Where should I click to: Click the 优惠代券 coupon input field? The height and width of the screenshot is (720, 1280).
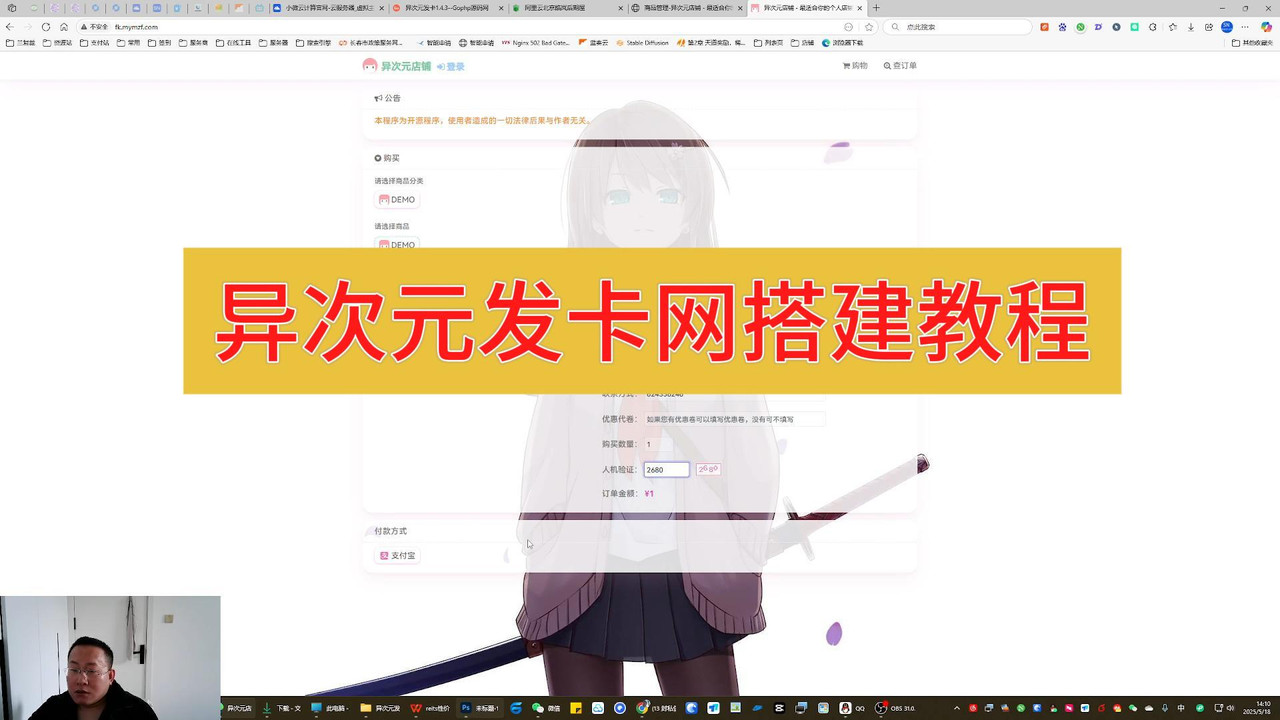point(734,419)
